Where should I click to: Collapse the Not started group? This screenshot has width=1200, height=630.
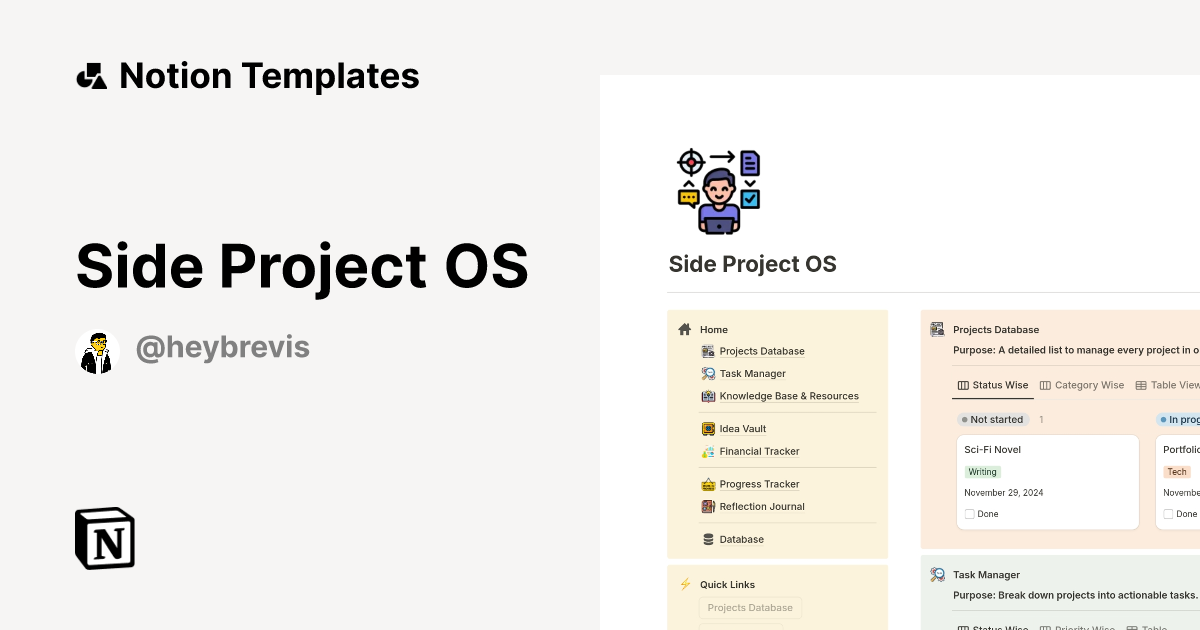coord(993,419)
